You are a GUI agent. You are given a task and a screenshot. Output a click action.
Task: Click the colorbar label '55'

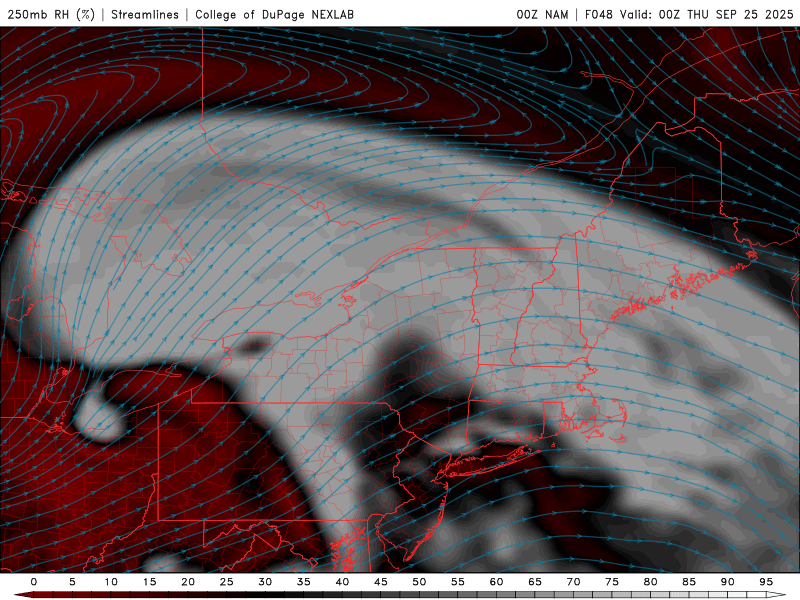tap(458, 582)
